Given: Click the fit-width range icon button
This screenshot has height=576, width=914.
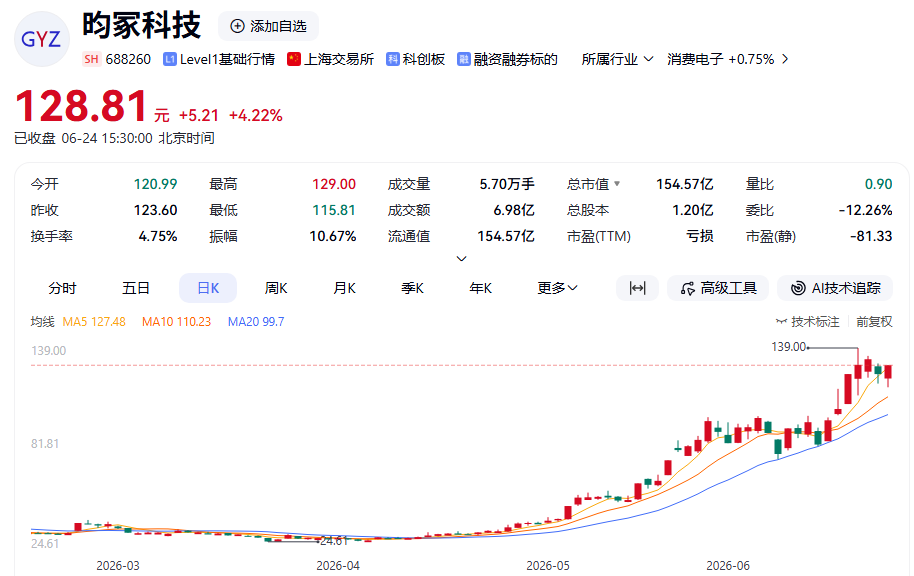Looking at the screenshot, I should click(638, 288).
